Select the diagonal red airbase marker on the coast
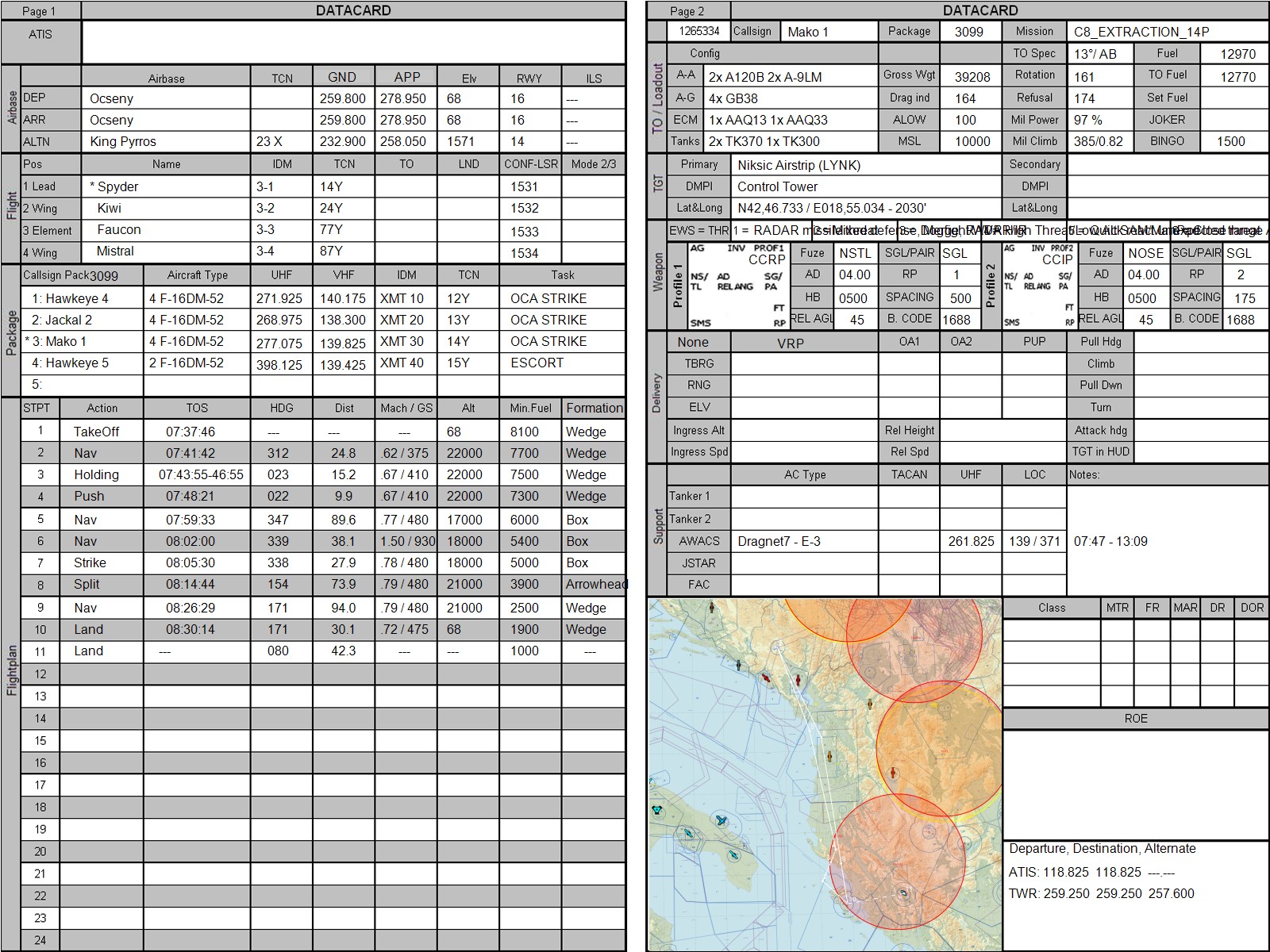The image size is (1270, 952). [x=766, y=678]
